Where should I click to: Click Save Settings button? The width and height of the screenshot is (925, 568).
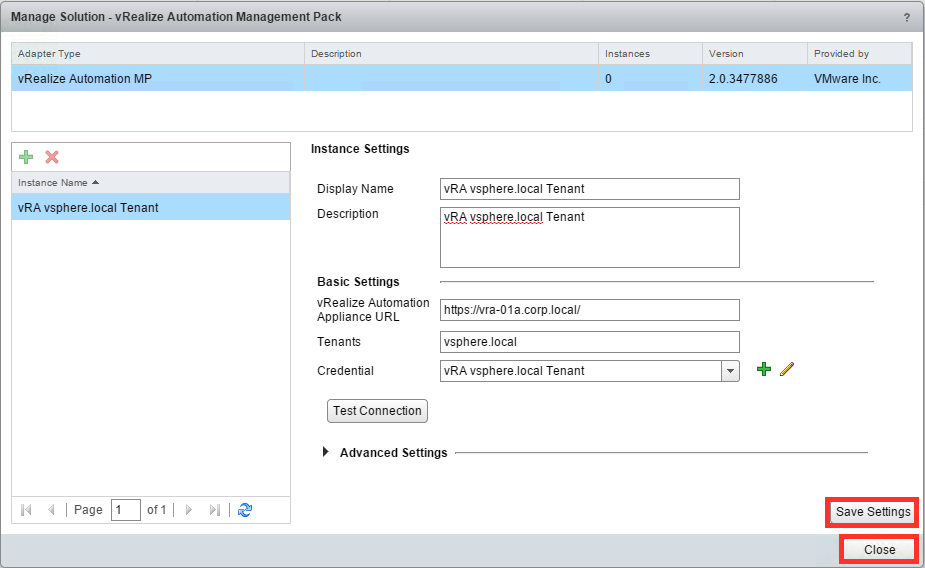(x=872, y=512)
